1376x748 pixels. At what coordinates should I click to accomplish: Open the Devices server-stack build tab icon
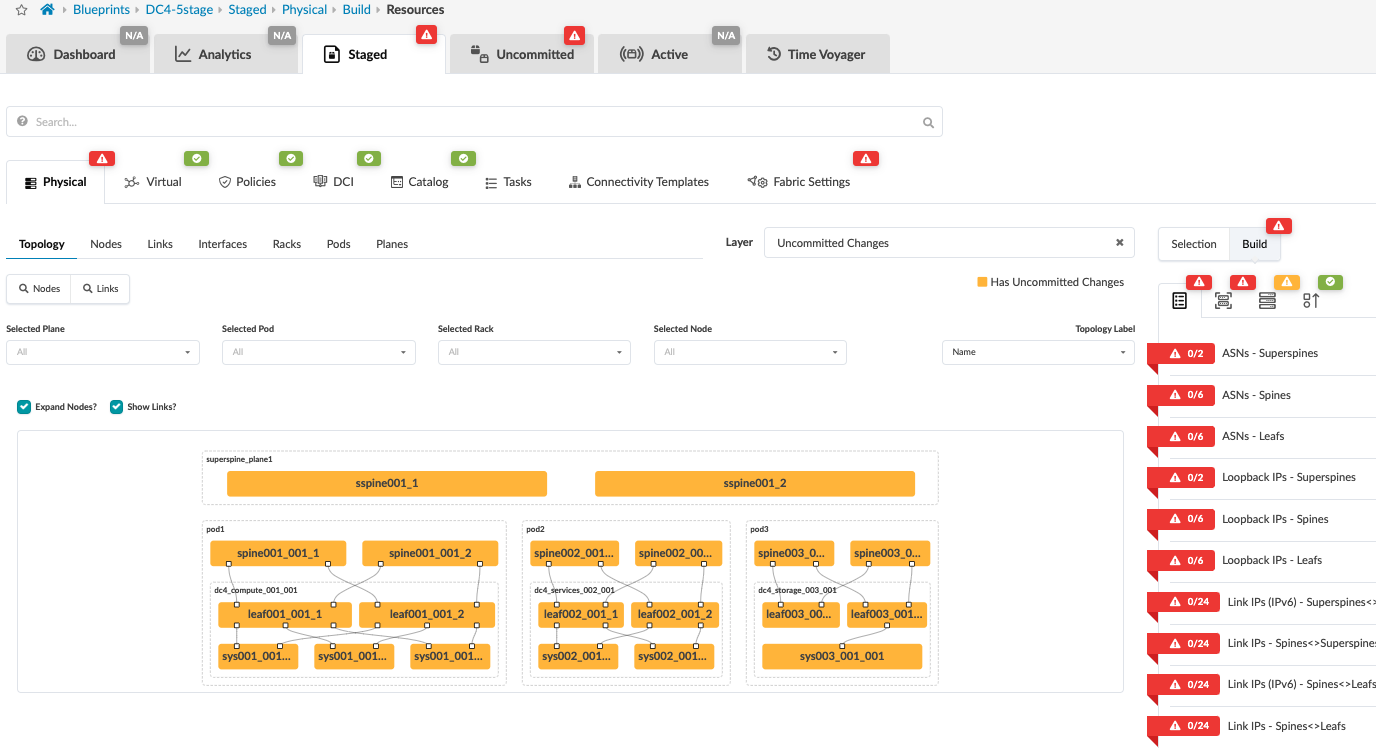point(1267,300)
